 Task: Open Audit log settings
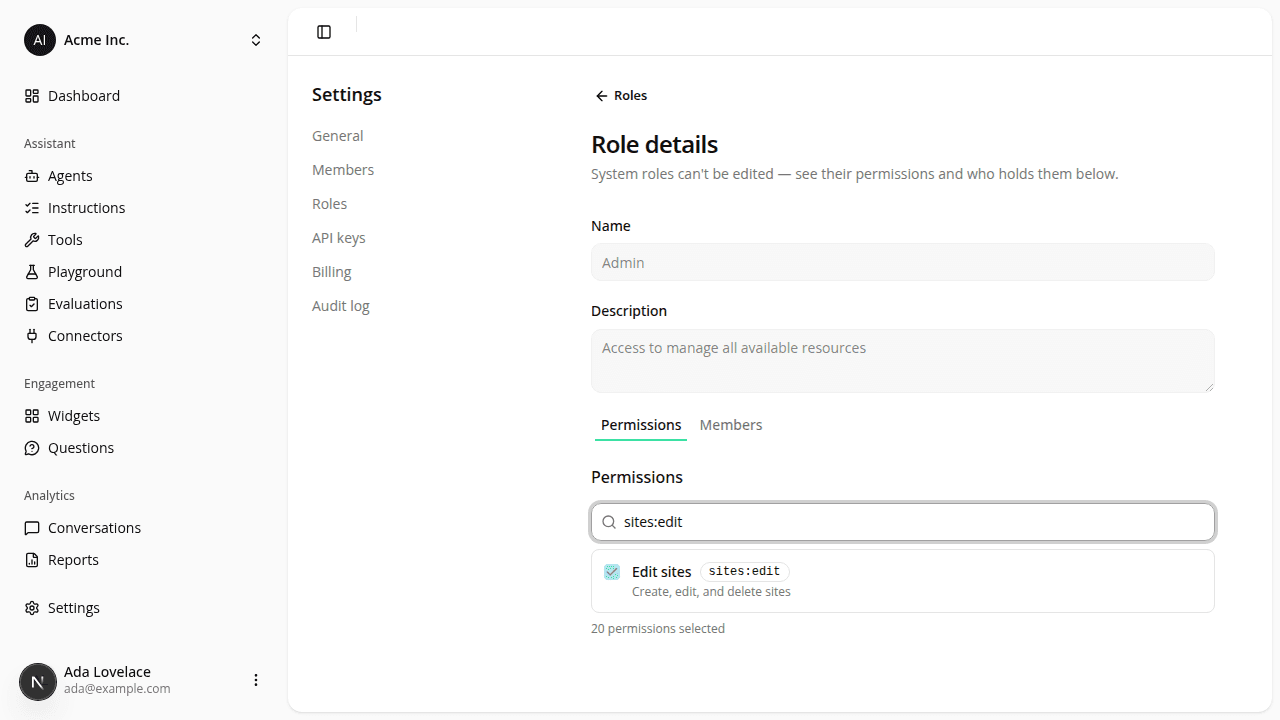pyautogui.click(x=341, y=306)
